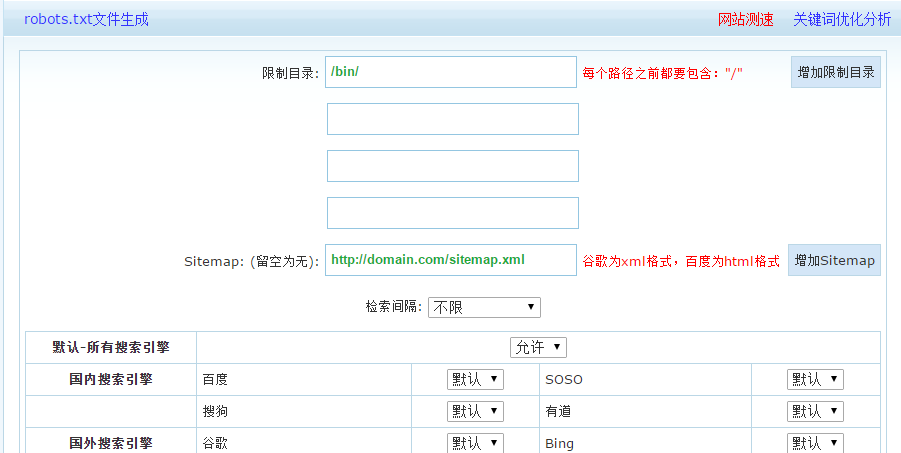Viewport: 901px width, 453px height.
Task: Click the 国外搜索引擎 row header
Action: (111, 440)
